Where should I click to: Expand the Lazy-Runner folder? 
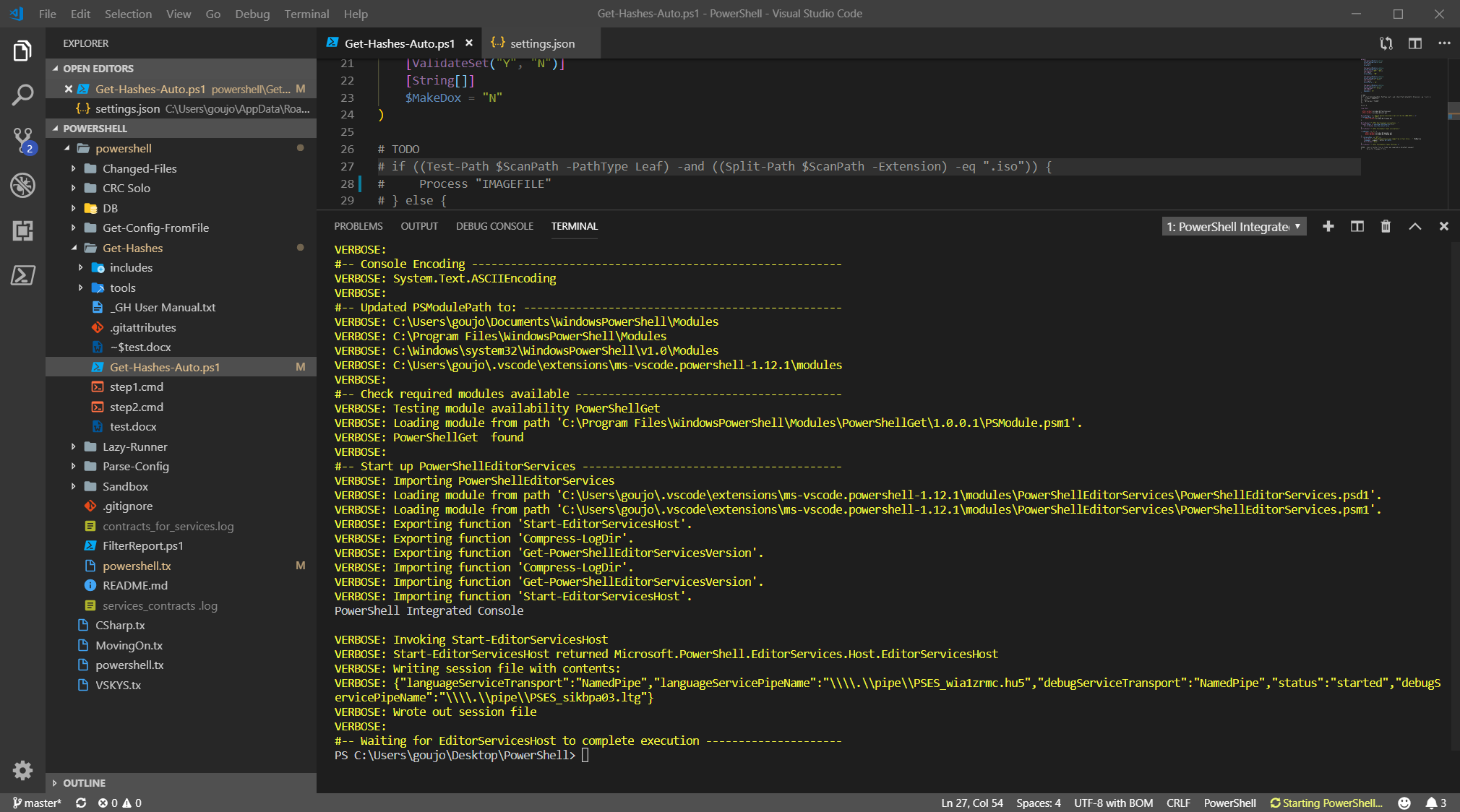pyautogui.click(x=134, y=446)
